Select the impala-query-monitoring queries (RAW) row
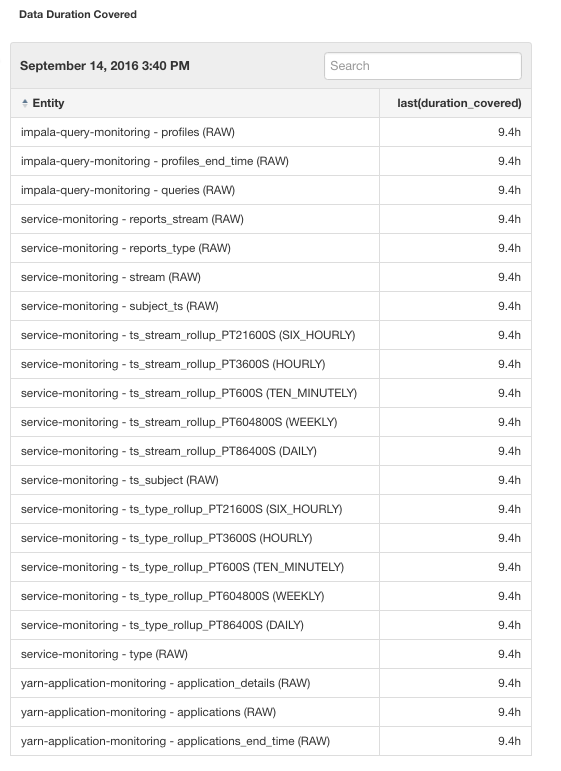 (271, 190)
